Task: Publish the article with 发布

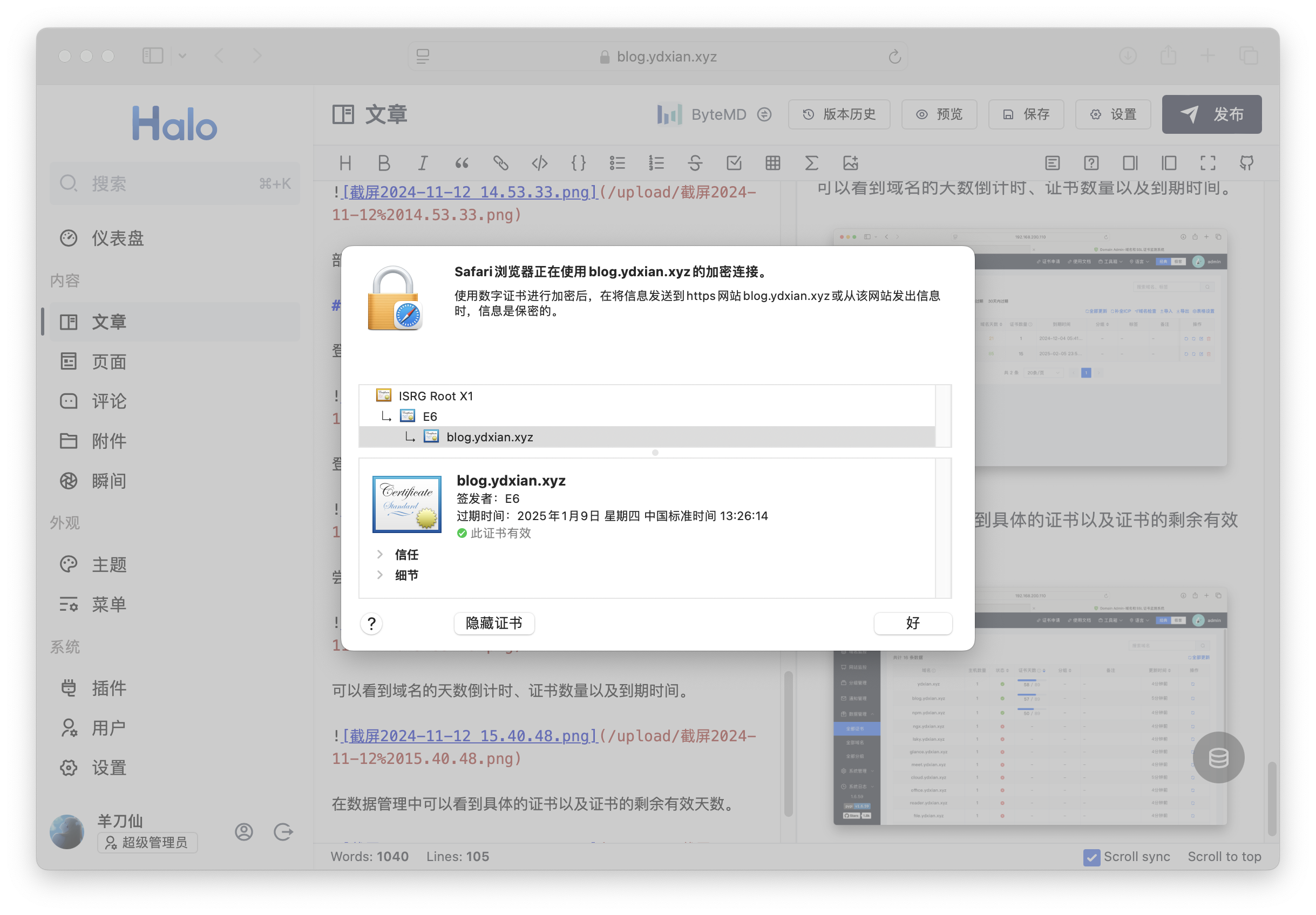Action: click(x=1212, y=114)
